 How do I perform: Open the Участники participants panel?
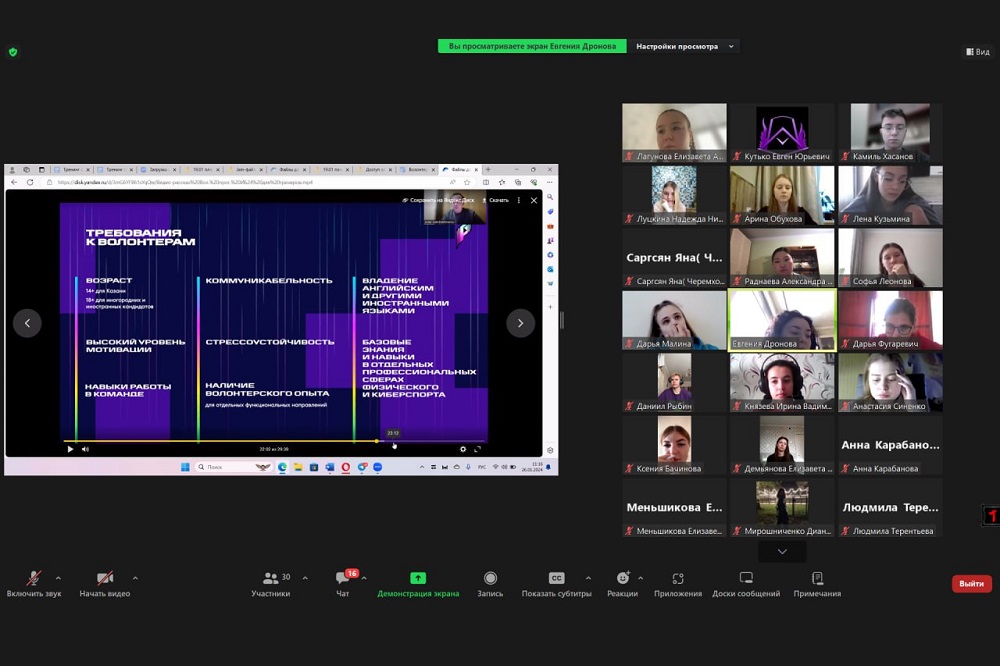[x=270, y=583]
